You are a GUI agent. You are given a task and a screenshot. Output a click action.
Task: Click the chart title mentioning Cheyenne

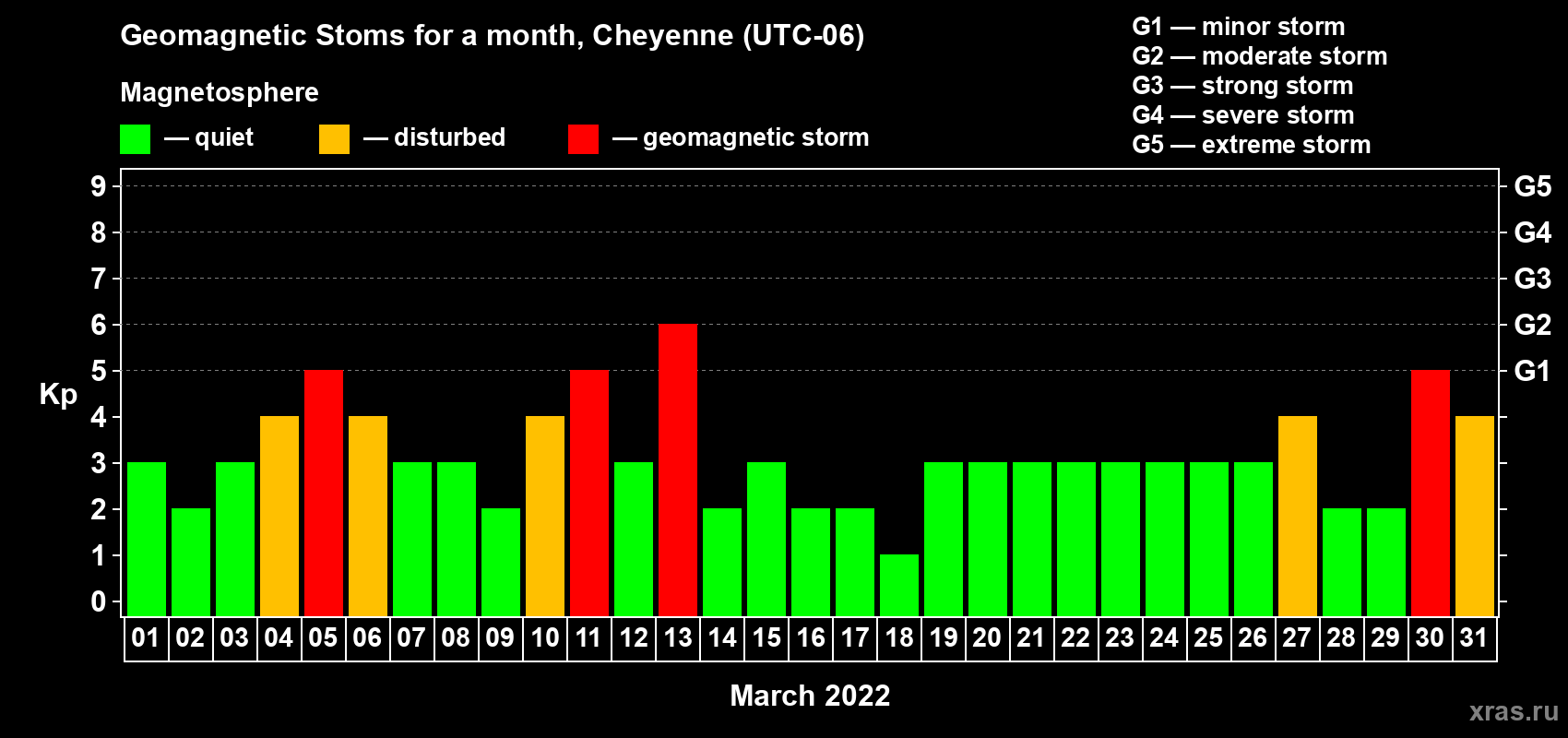tap(493, 36)
